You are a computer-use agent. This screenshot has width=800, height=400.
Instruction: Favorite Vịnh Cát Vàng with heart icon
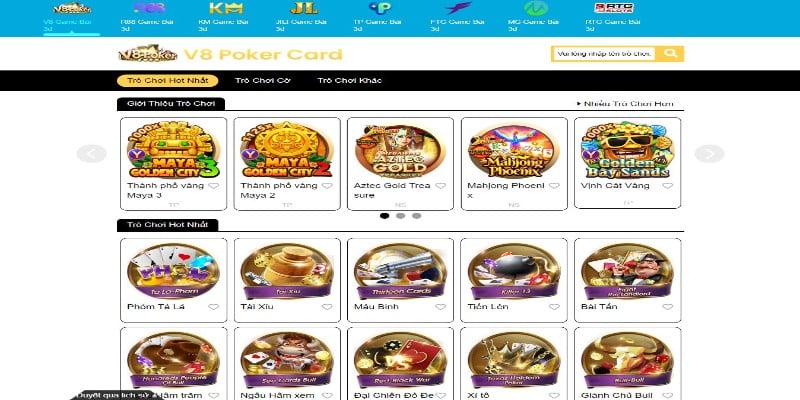667,186
